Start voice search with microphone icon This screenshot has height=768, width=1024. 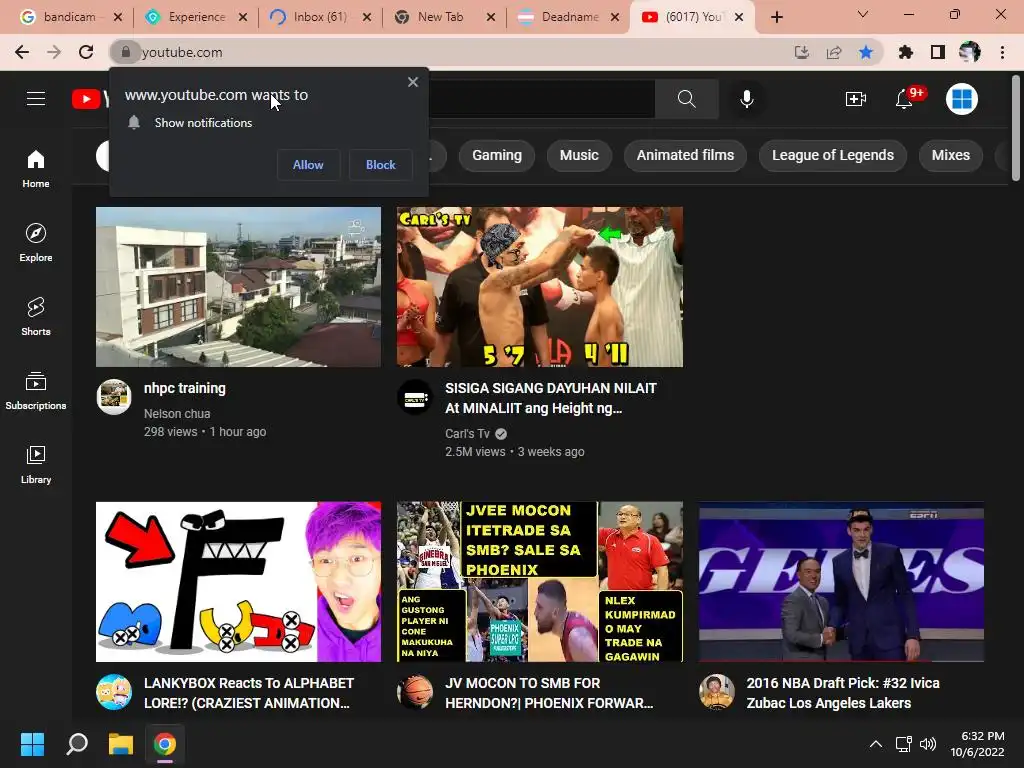[x=746, y=99]
